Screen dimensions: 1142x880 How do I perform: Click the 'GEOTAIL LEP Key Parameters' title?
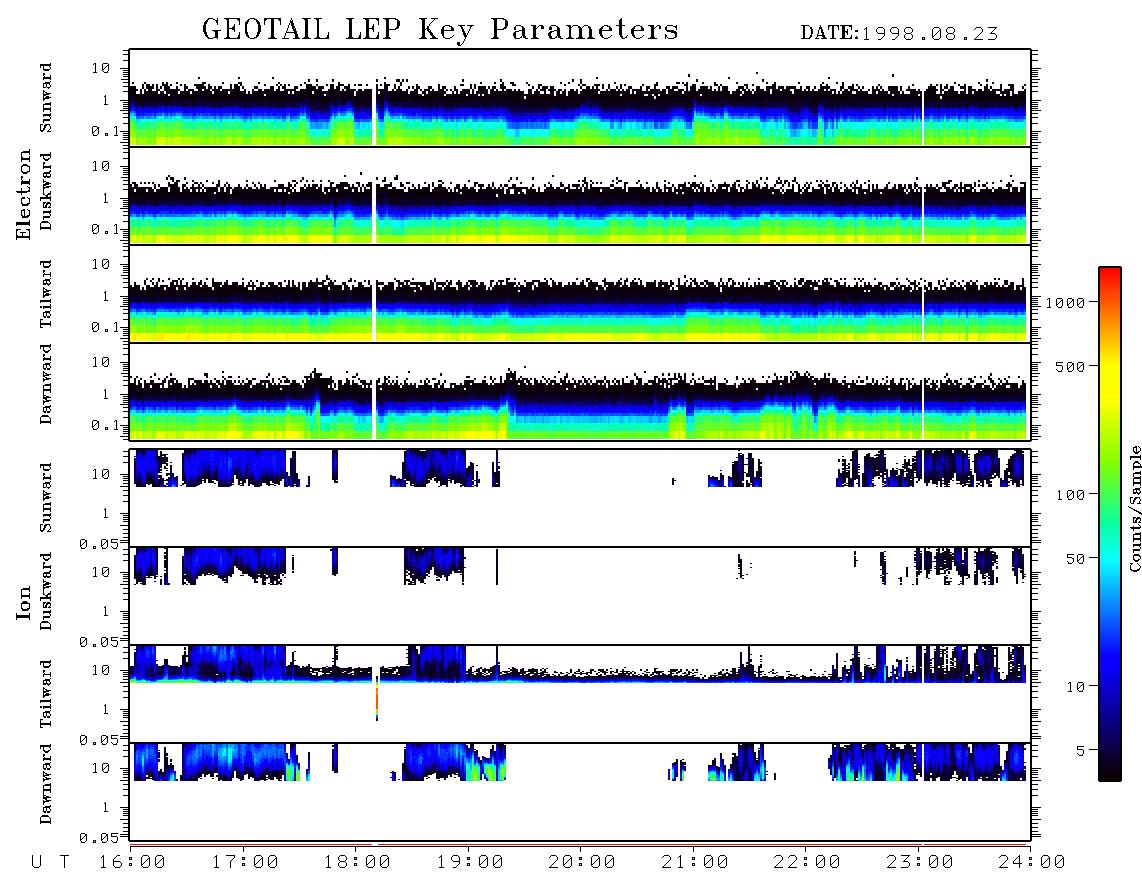click(x=440, y=30)
